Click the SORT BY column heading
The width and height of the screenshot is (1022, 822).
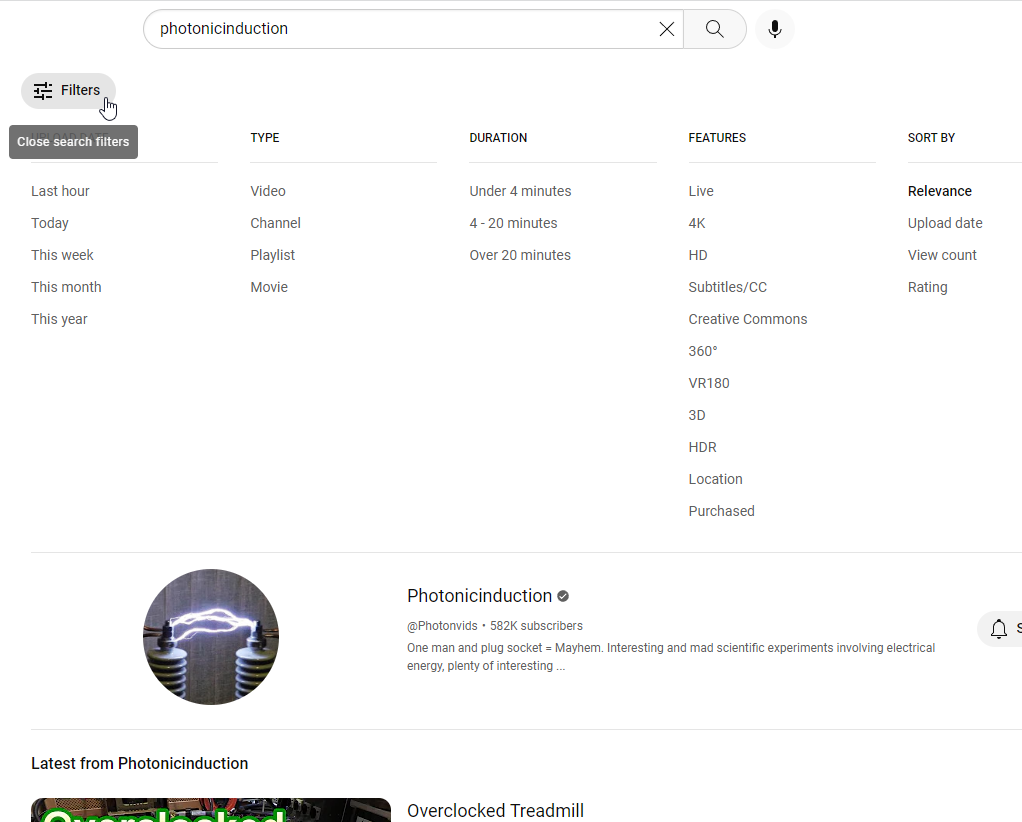pyautogui.click(x=931, y=138)
